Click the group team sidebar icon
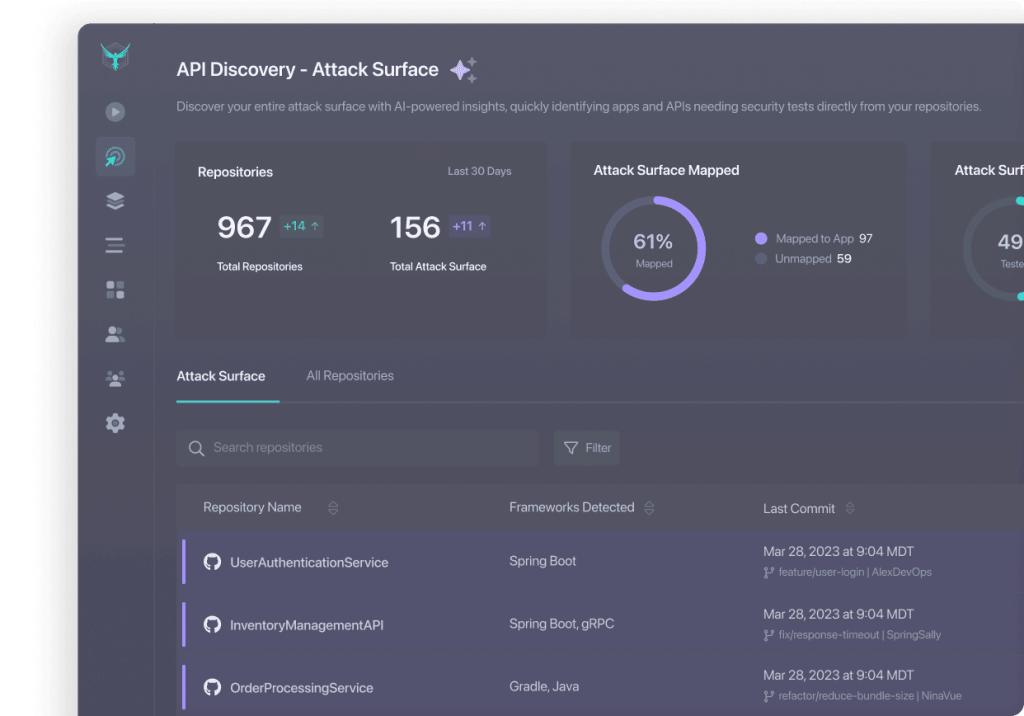1024x716 pixels. (x=115, y=379)
